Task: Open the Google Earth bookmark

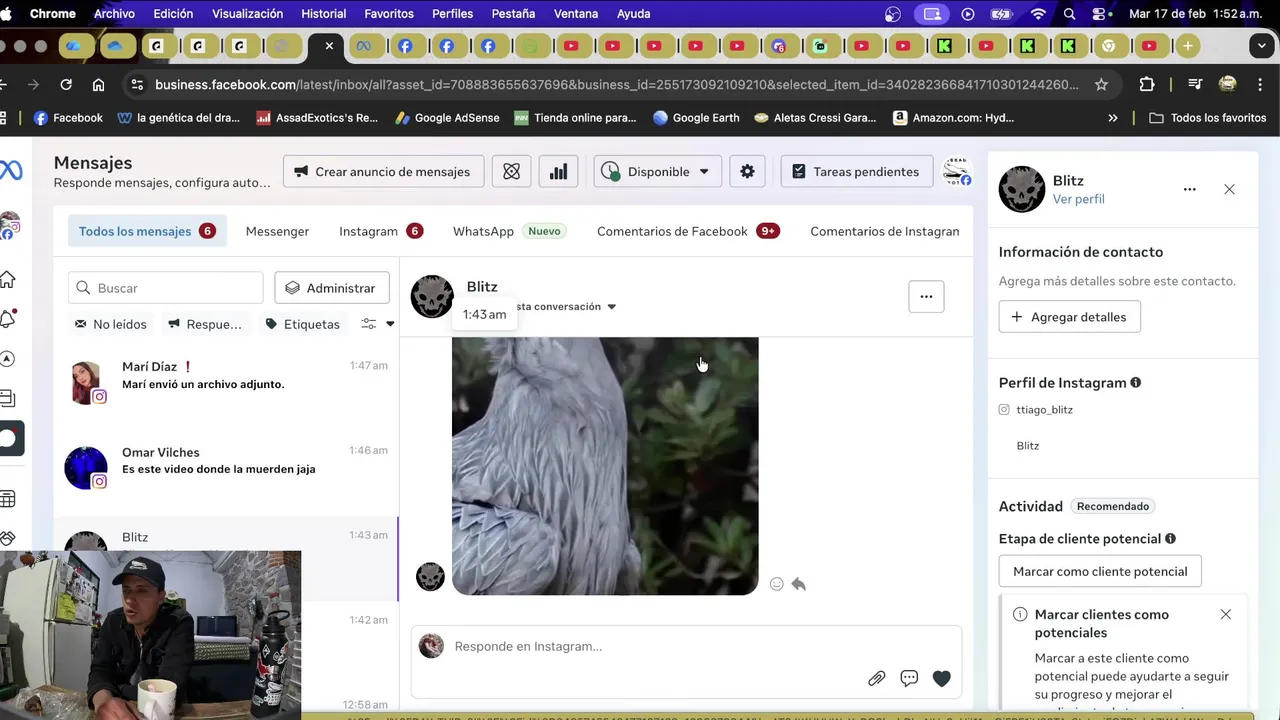Action: click(696, 118)
